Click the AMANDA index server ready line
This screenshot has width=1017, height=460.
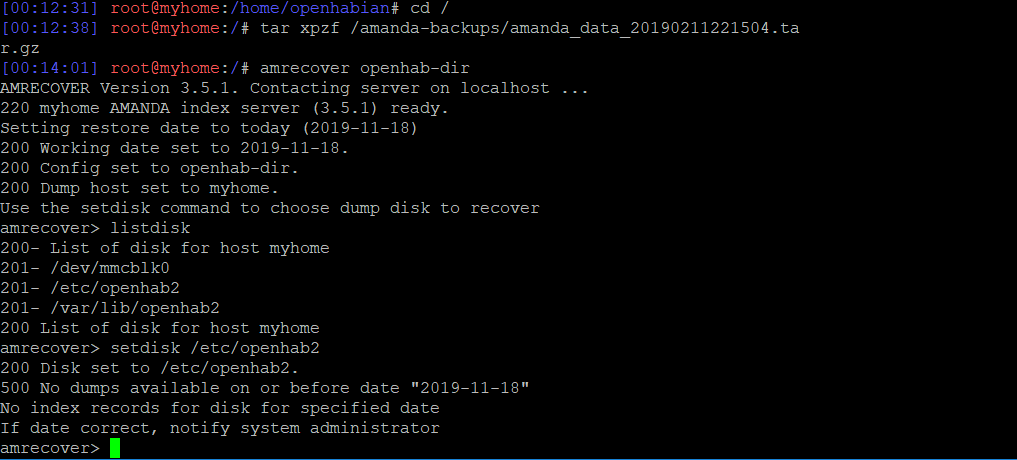pos(225,108)
